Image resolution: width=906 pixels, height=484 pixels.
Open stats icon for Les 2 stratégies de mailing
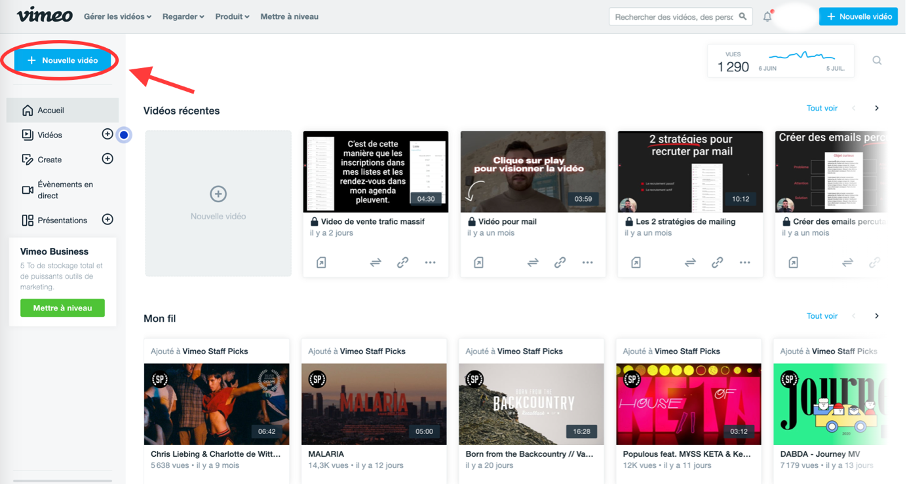[636, 263]
